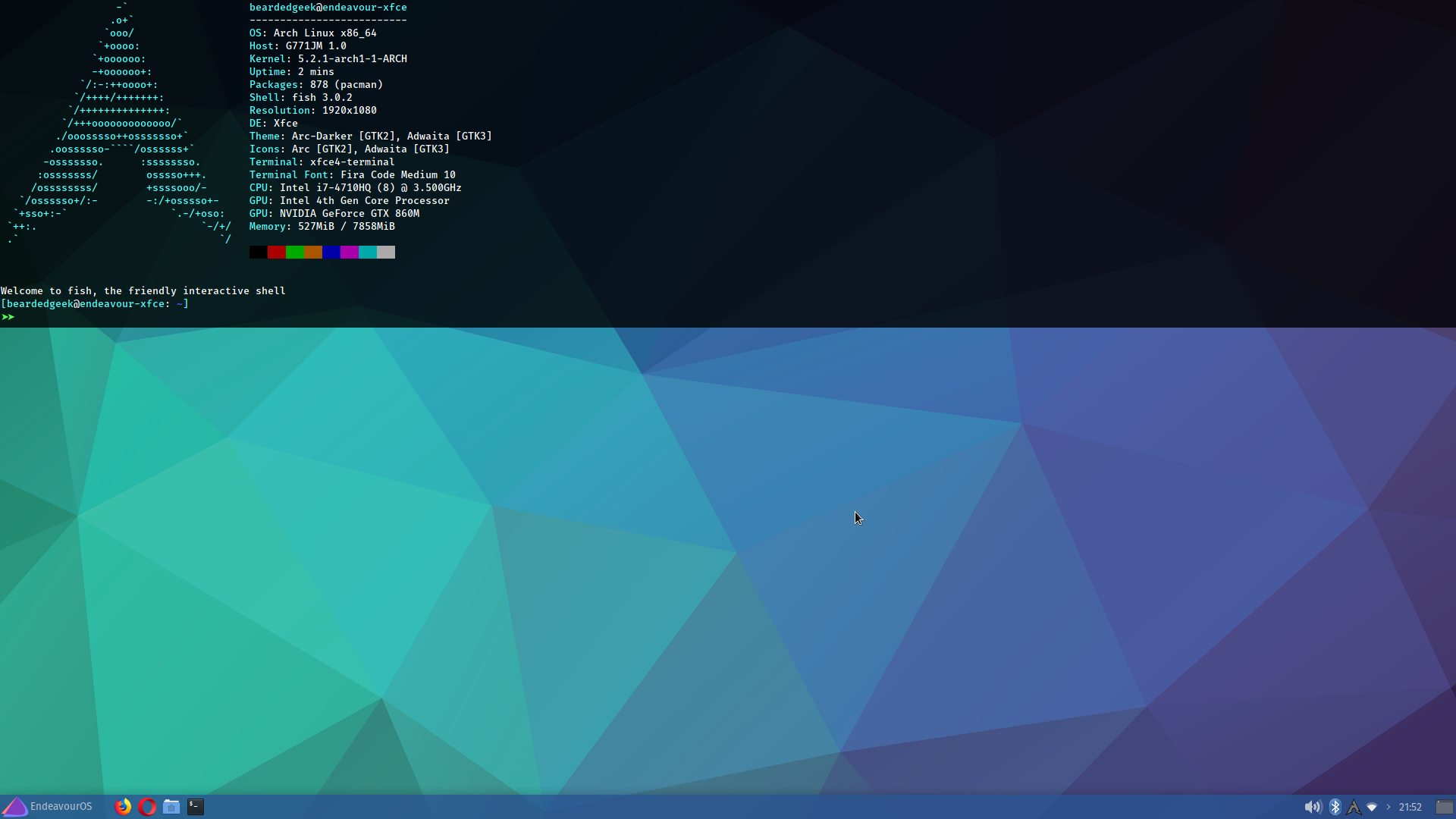
Task: Click the 'DE: Xfce' line
Action: (274, 124)
